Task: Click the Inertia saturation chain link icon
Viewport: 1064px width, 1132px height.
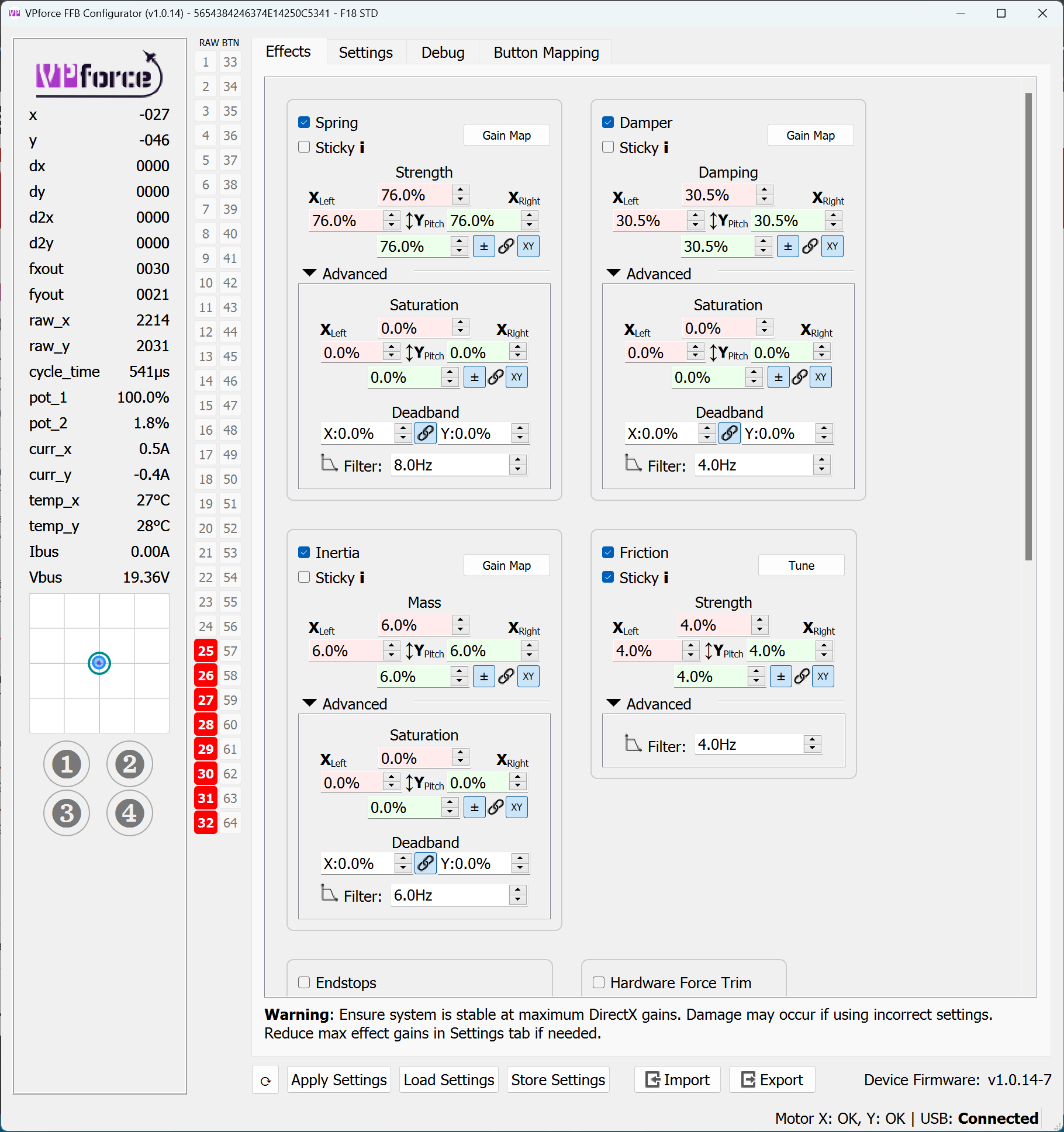Action: [x=496, y=808]
